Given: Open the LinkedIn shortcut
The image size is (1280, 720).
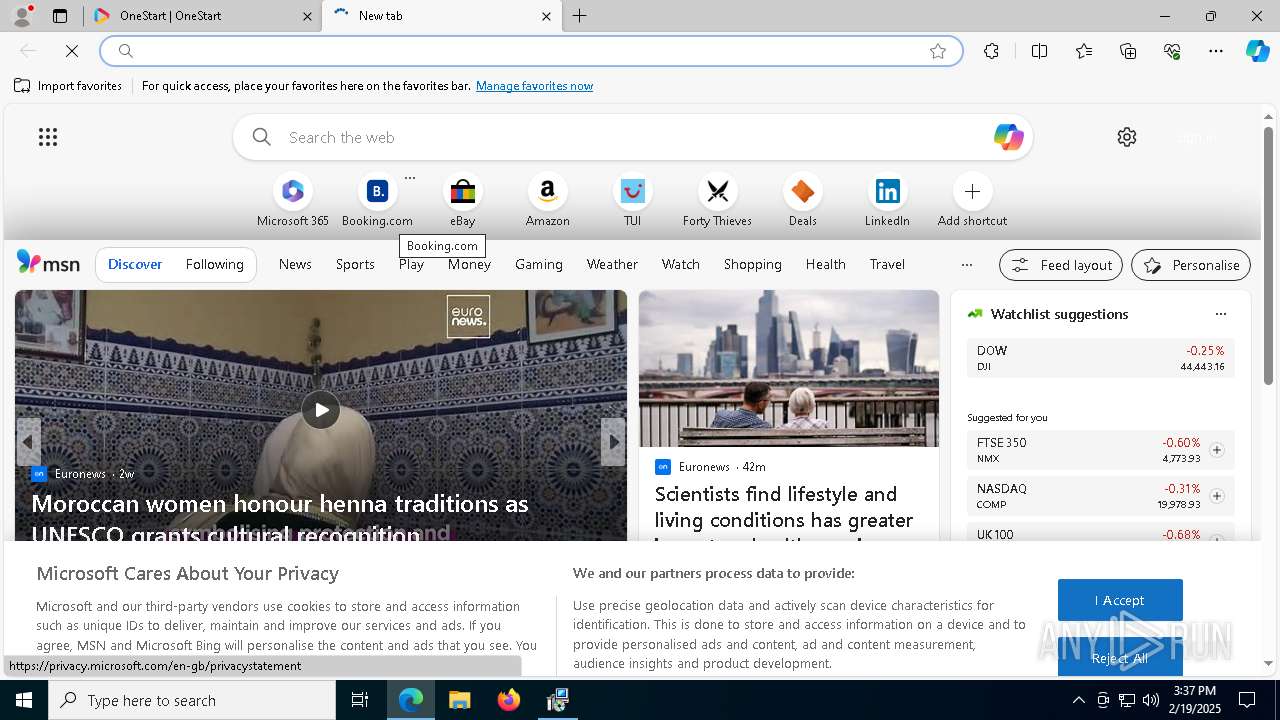Looking at the screenshot, I should tap(887, 201).
